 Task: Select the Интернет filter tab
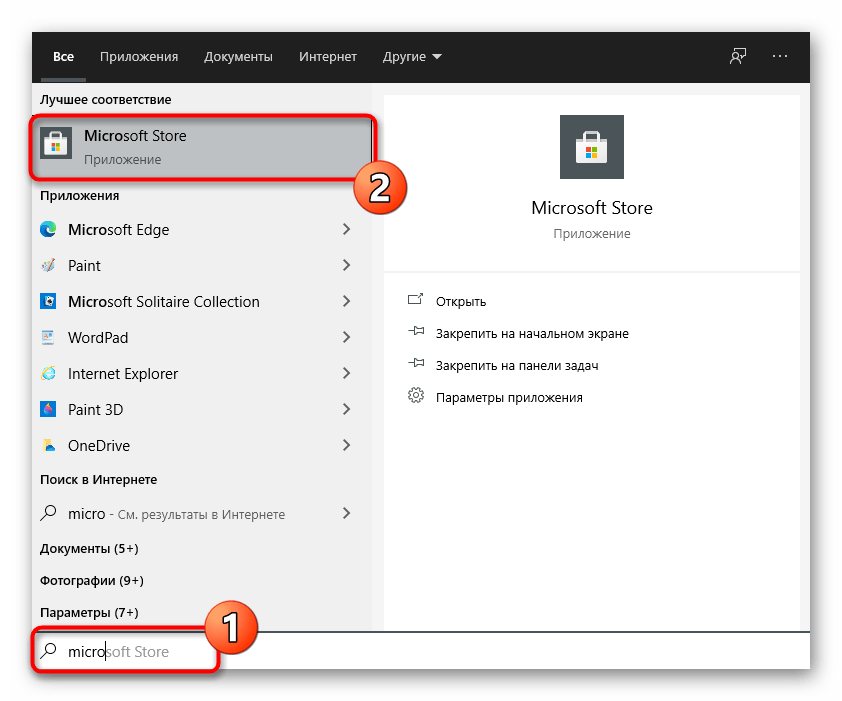328,57
